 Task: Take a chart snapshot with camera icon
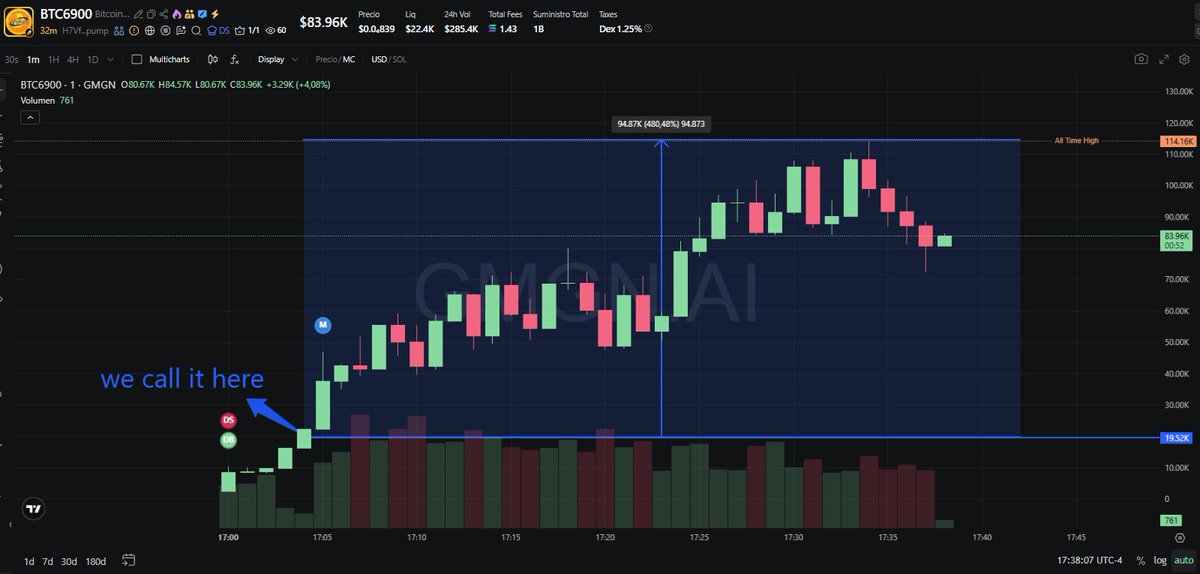pos(1141,59)
